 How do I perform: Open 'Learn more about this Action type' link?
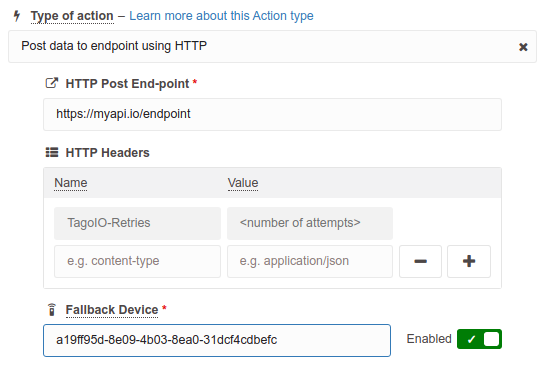(x=221, y=16)
